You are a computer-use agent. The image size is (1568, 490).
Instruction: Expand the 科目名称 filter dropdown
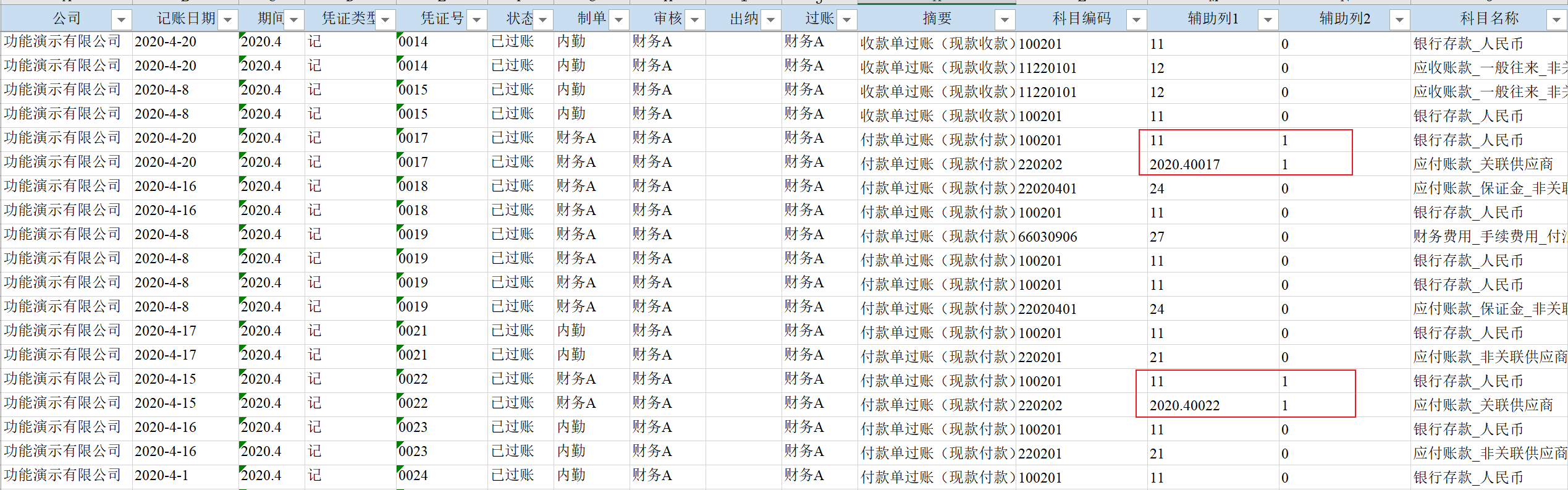click(1556, 20)
